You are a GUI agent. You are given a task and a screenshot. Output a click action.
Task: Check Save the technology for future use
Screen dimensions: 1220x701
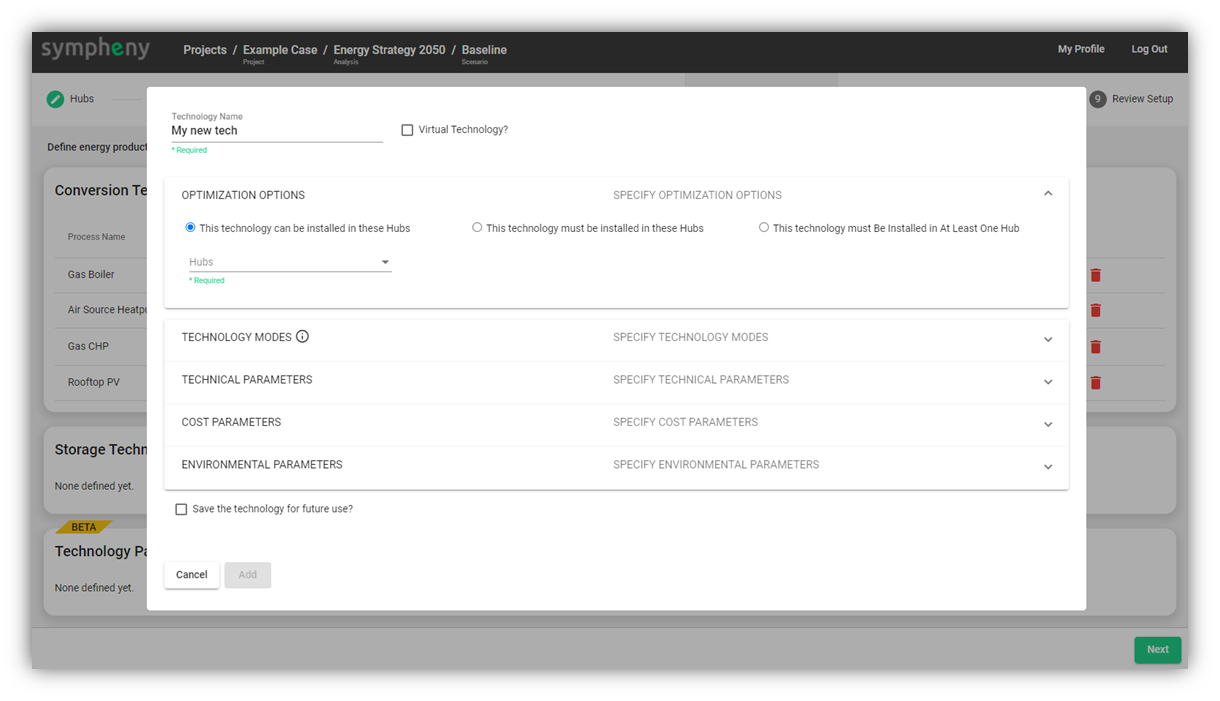pyautogui.click(x=181, y=509)
